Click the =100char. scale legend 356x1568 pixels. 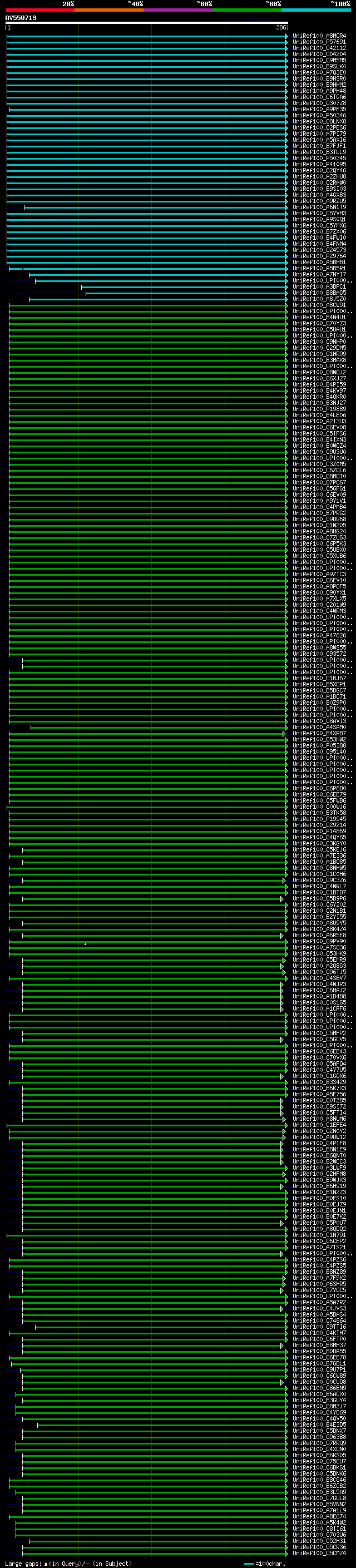click(x=264, y=1564)
